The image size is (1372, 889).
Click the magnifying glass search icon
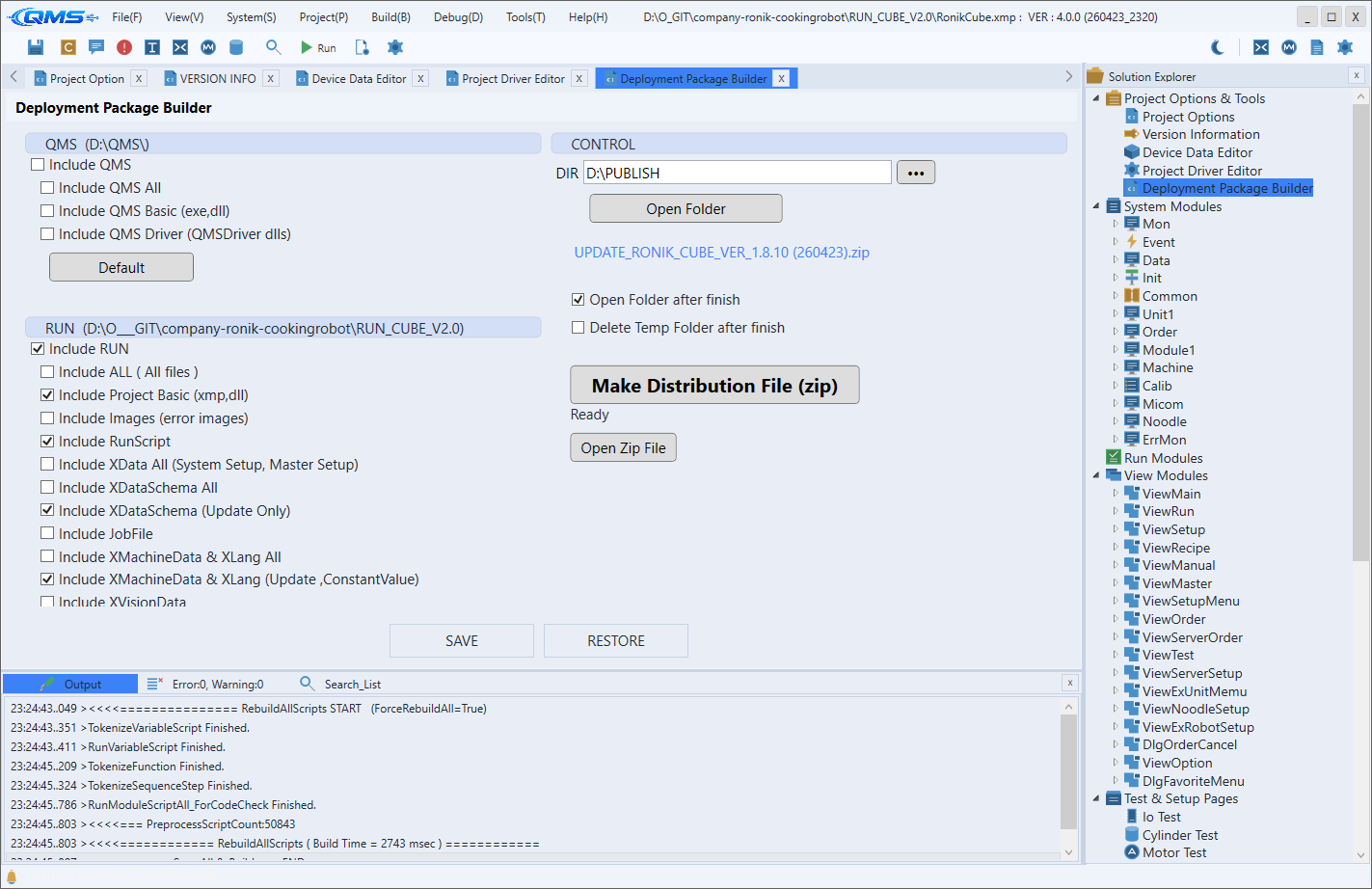(x=274, y=47)
